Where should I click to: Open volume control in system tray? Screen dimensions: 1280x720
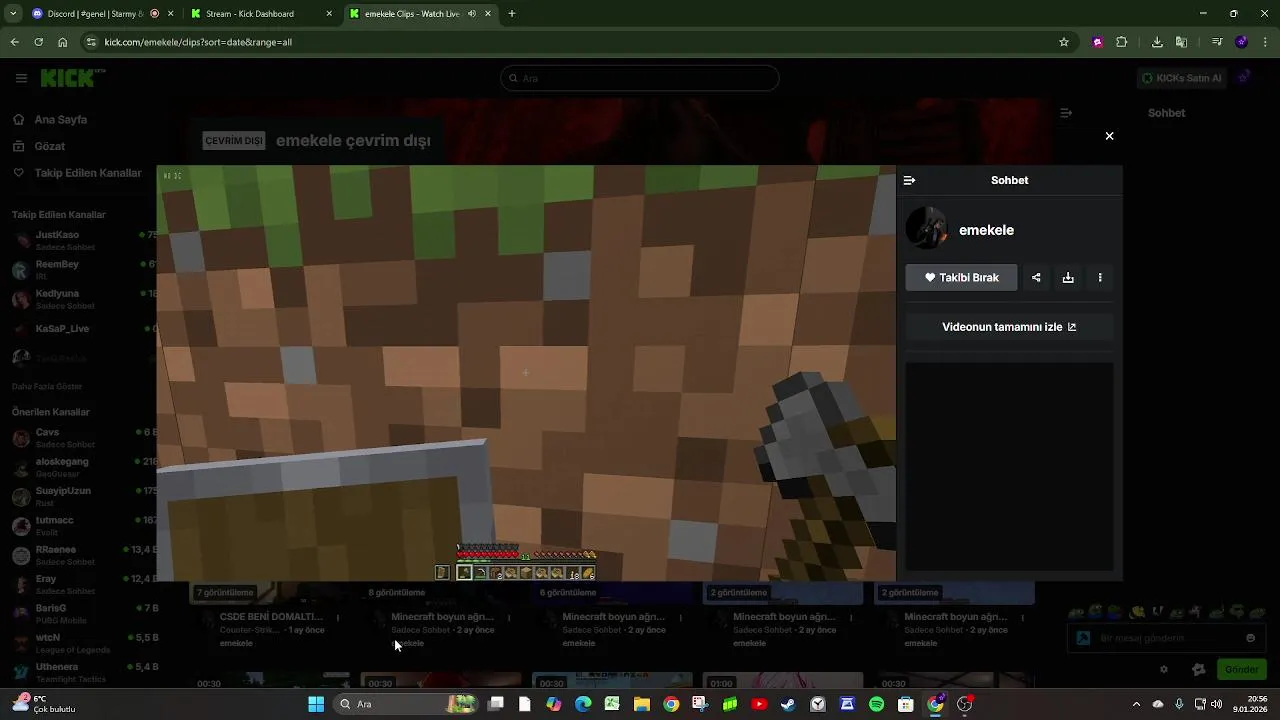1217,704
